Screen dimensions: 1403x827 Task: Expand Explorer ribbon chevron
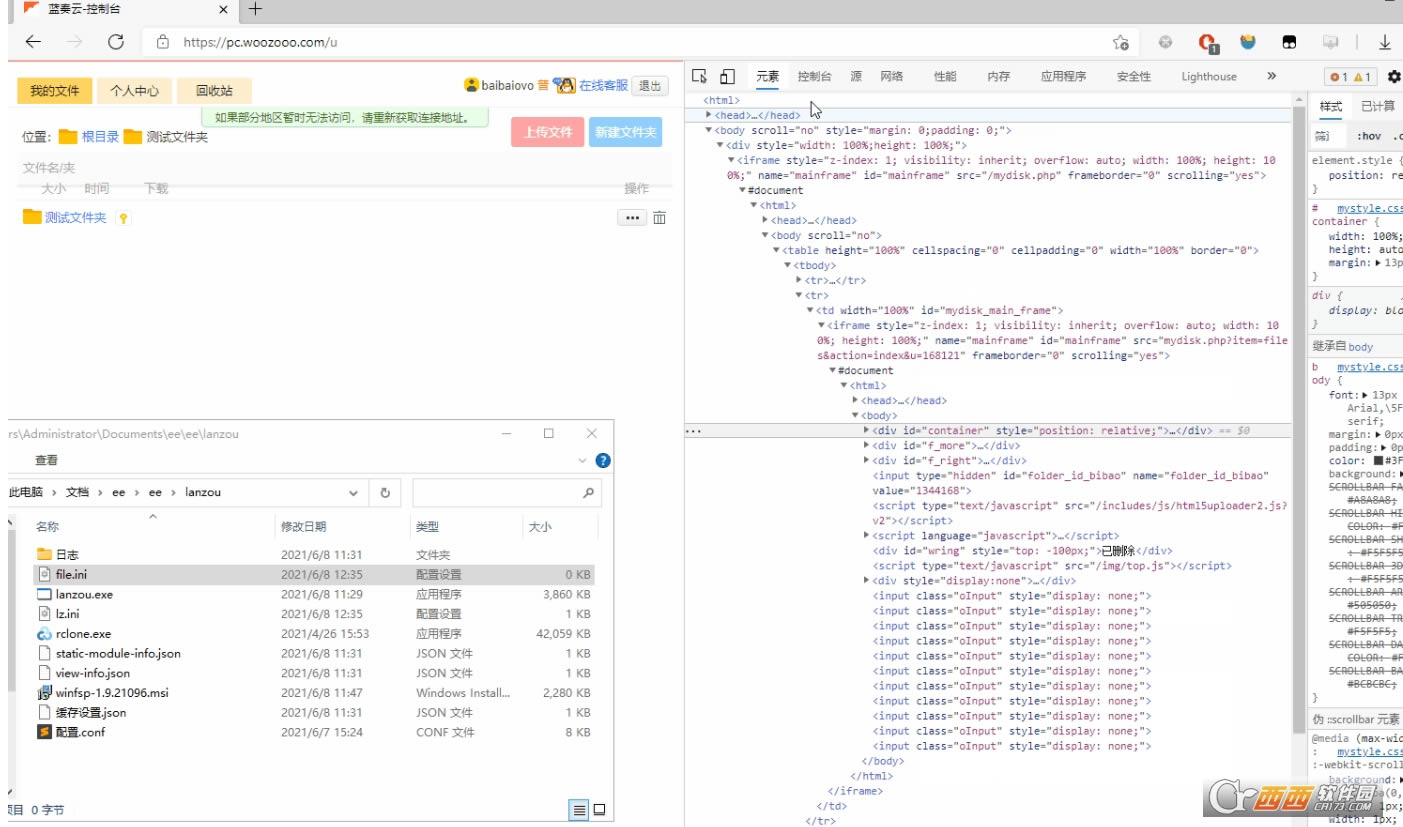583,461
